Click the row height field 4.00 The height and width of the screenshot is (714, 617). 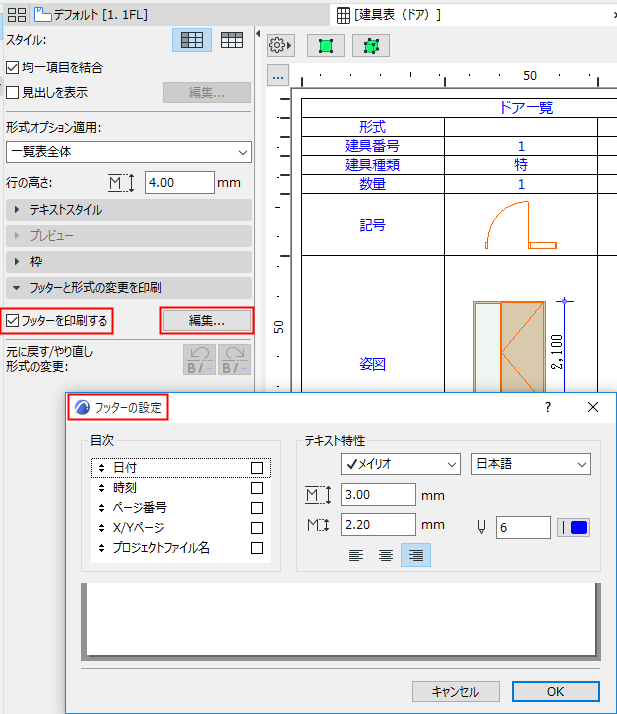[180, 183]
